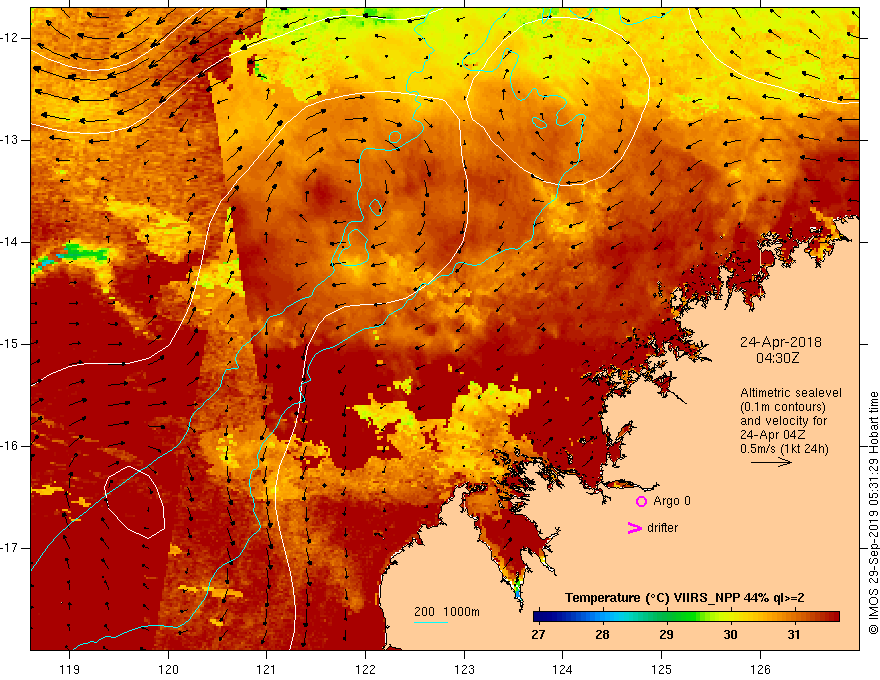Click the latitude axis label -14
This screenshot has width=880, height=680.
pos(11,242)
